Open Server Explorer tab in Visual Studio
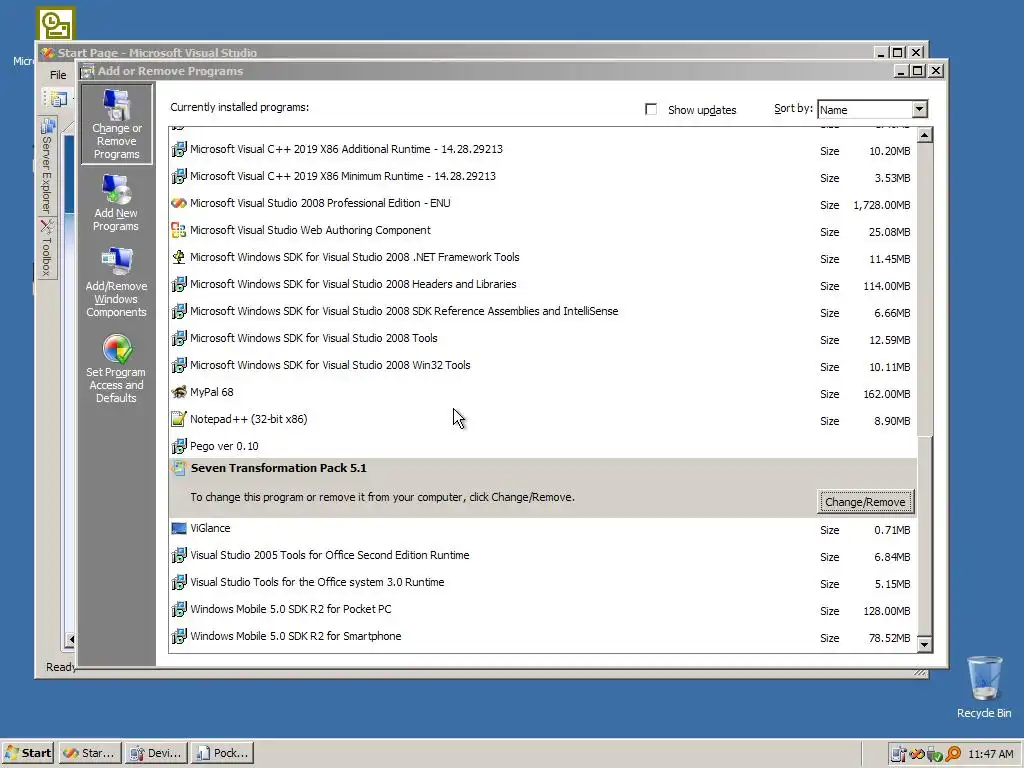Viewport: 1024px width, 768px height. 47,167
